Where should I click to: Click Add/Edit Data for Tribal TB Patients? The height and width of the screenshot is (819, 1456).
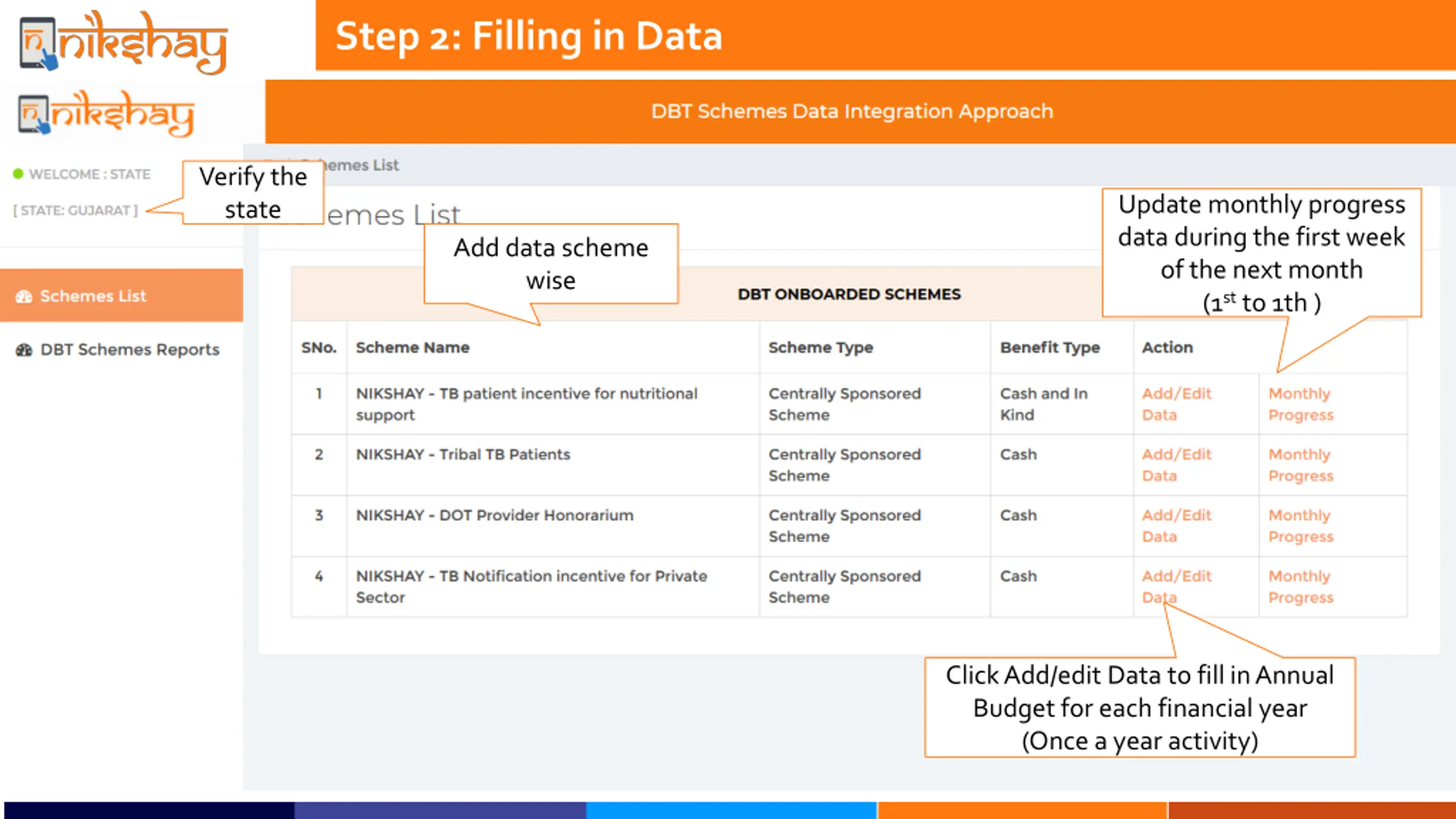coord(1177,465)
